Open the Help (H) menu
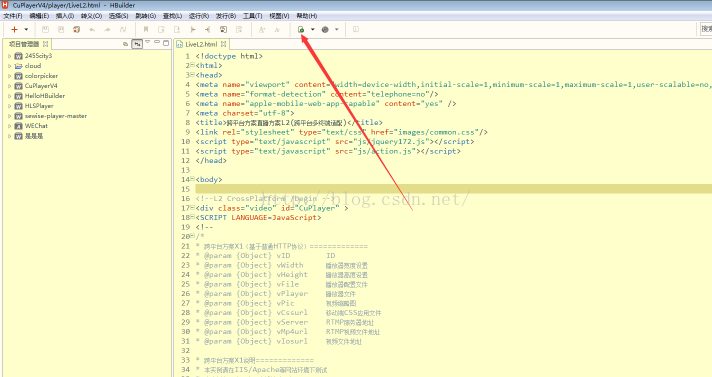 [x=307, y=16]
